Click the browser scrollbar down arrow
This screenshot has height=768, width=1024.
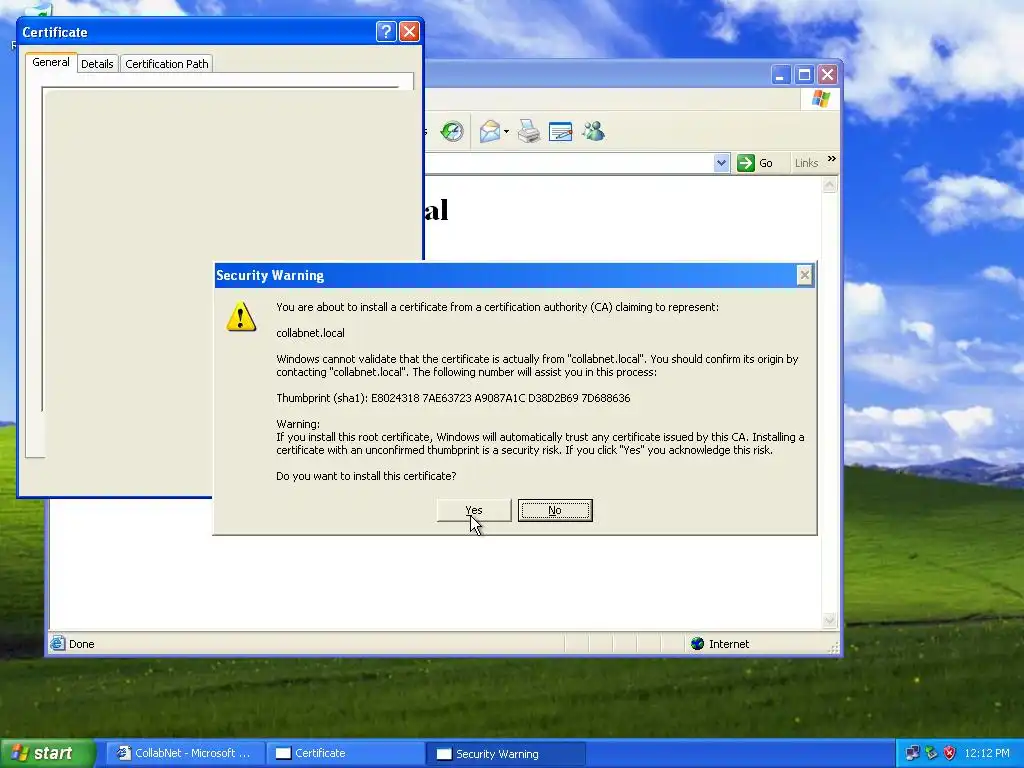coord(829,620)
